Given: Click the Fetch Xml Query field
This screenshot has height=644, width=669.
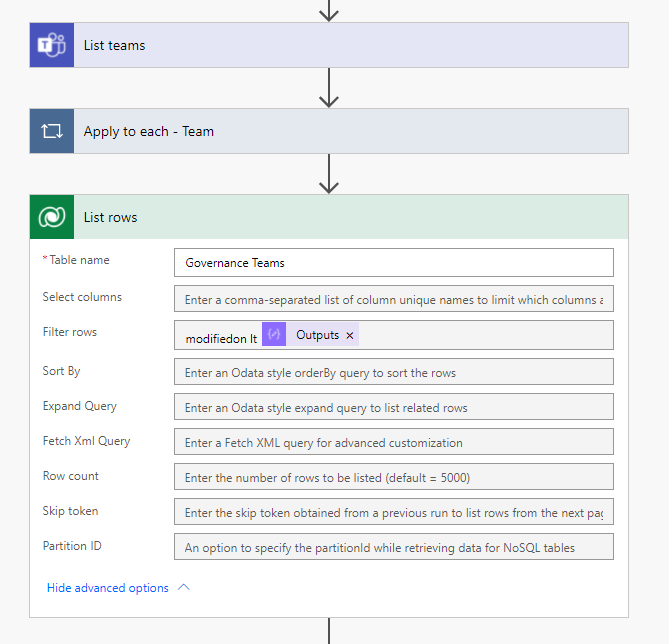Looking at the screenshot, I should [393, 442].
